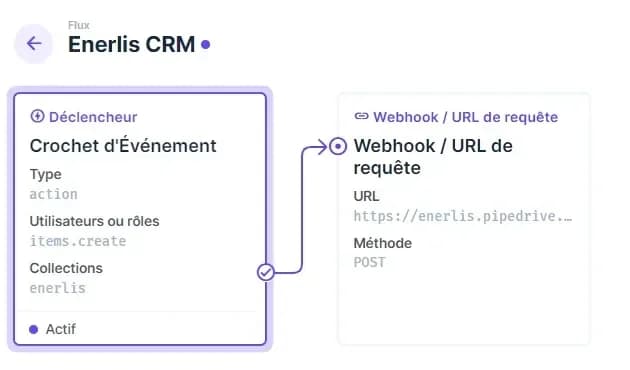630x370 pixels.
Task: Click the Flux breadcrumb label
Action: 79,25
